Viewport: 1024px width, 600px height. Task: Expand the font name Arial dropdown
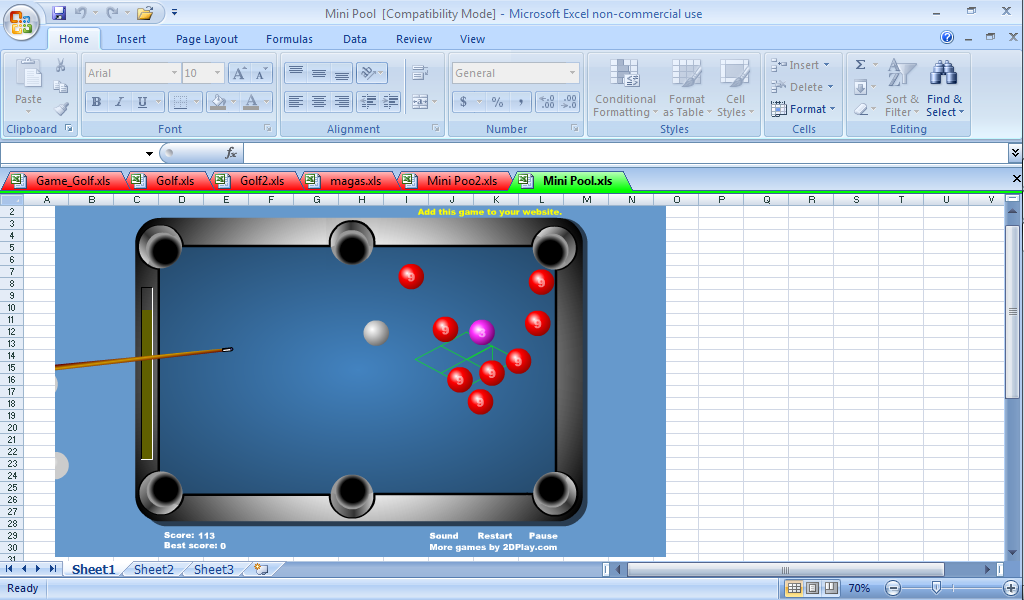pyautogui.click(x=174, y=73)
